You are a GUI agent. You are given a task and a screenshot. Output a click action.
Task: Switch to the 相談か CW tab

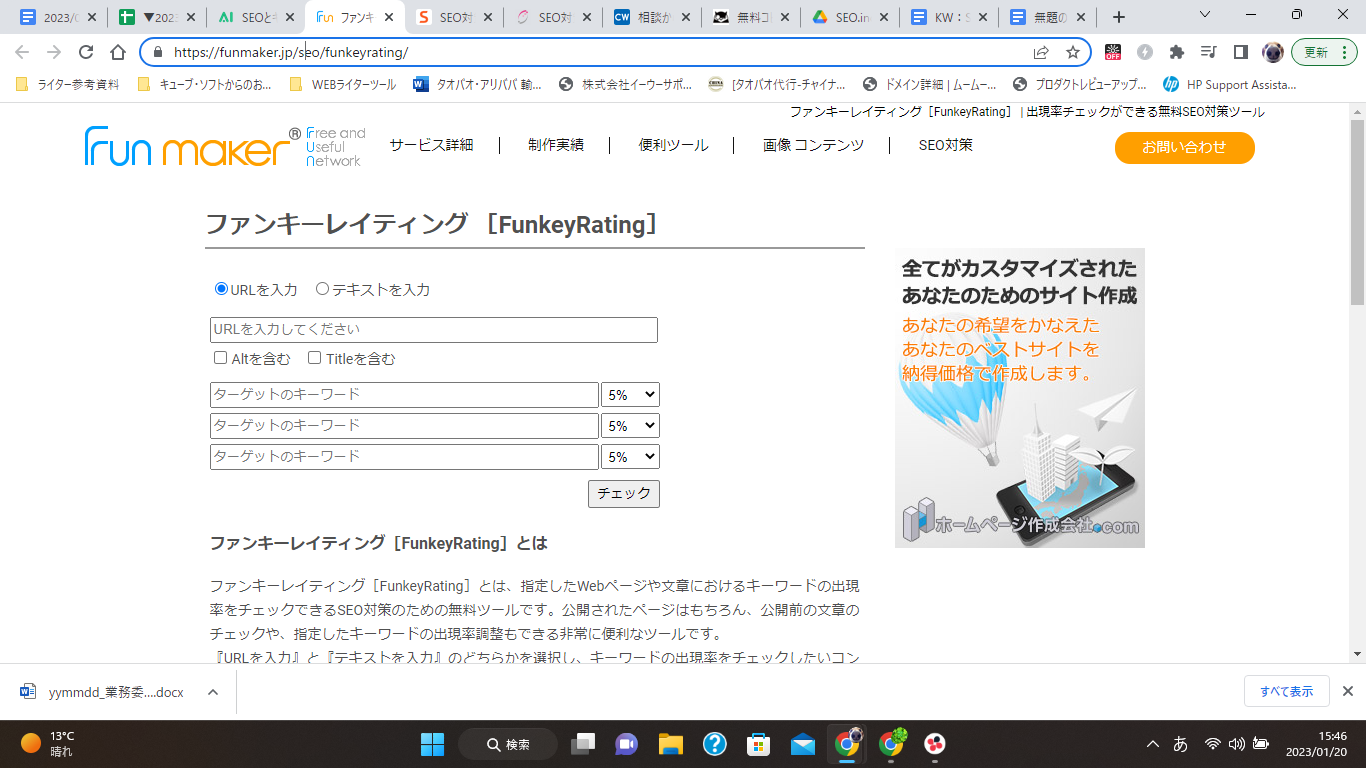[x=650, y=17]
